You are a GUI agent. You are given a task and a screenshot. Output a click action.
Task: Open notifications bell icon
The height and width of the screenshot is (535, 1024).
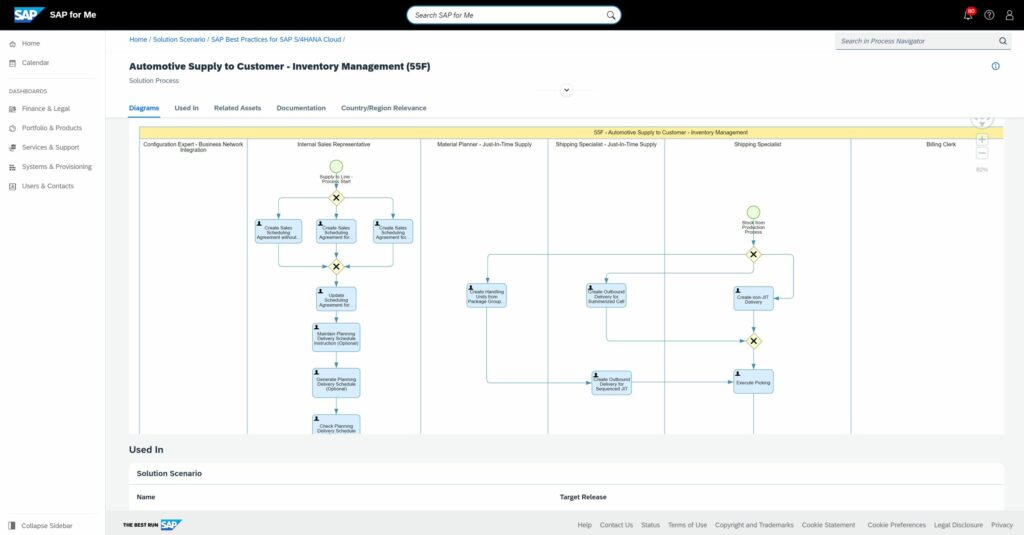(x=968, y=14)
